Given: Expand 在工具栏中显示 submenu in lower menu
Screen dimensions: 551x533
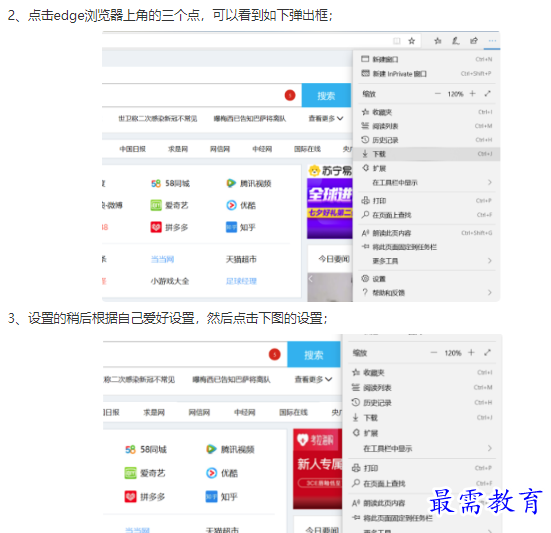Looking at the screenshot, I should (x=422, y=448).
